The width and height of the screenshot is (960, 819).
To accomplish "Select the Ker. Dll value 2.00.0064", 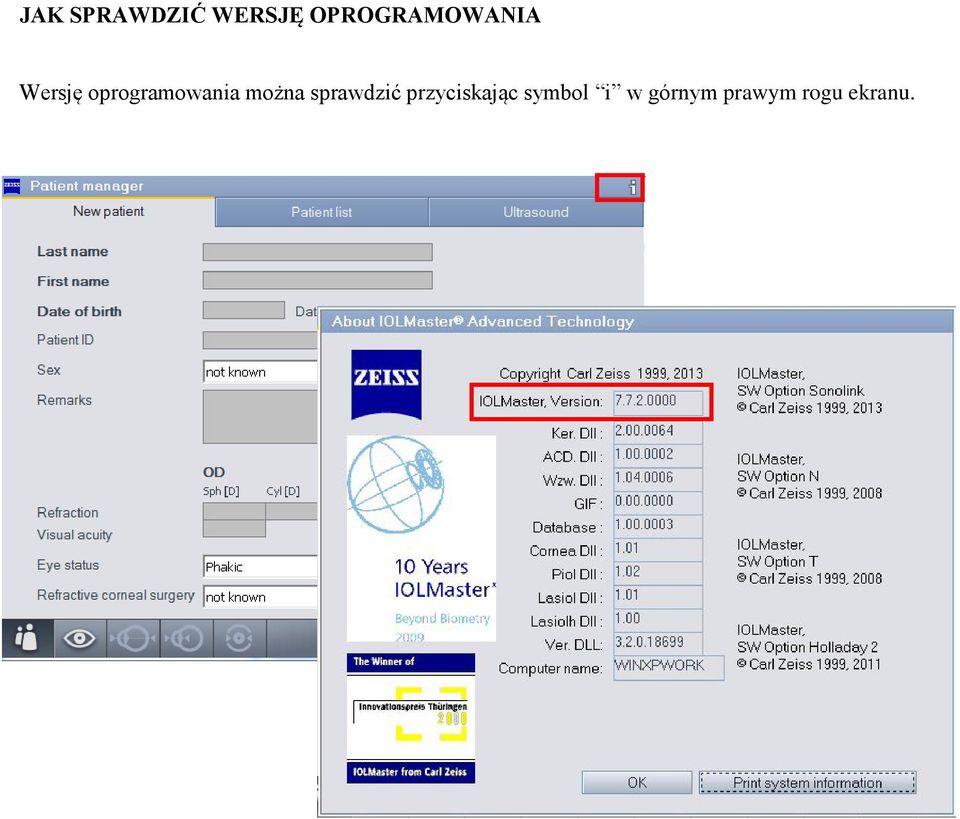I will coord(658,431).
